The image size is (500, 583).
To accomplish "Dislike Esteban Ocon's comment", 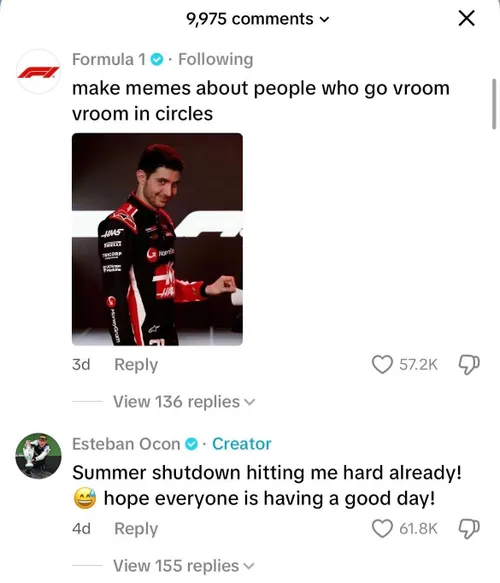I will pos(469,529).
